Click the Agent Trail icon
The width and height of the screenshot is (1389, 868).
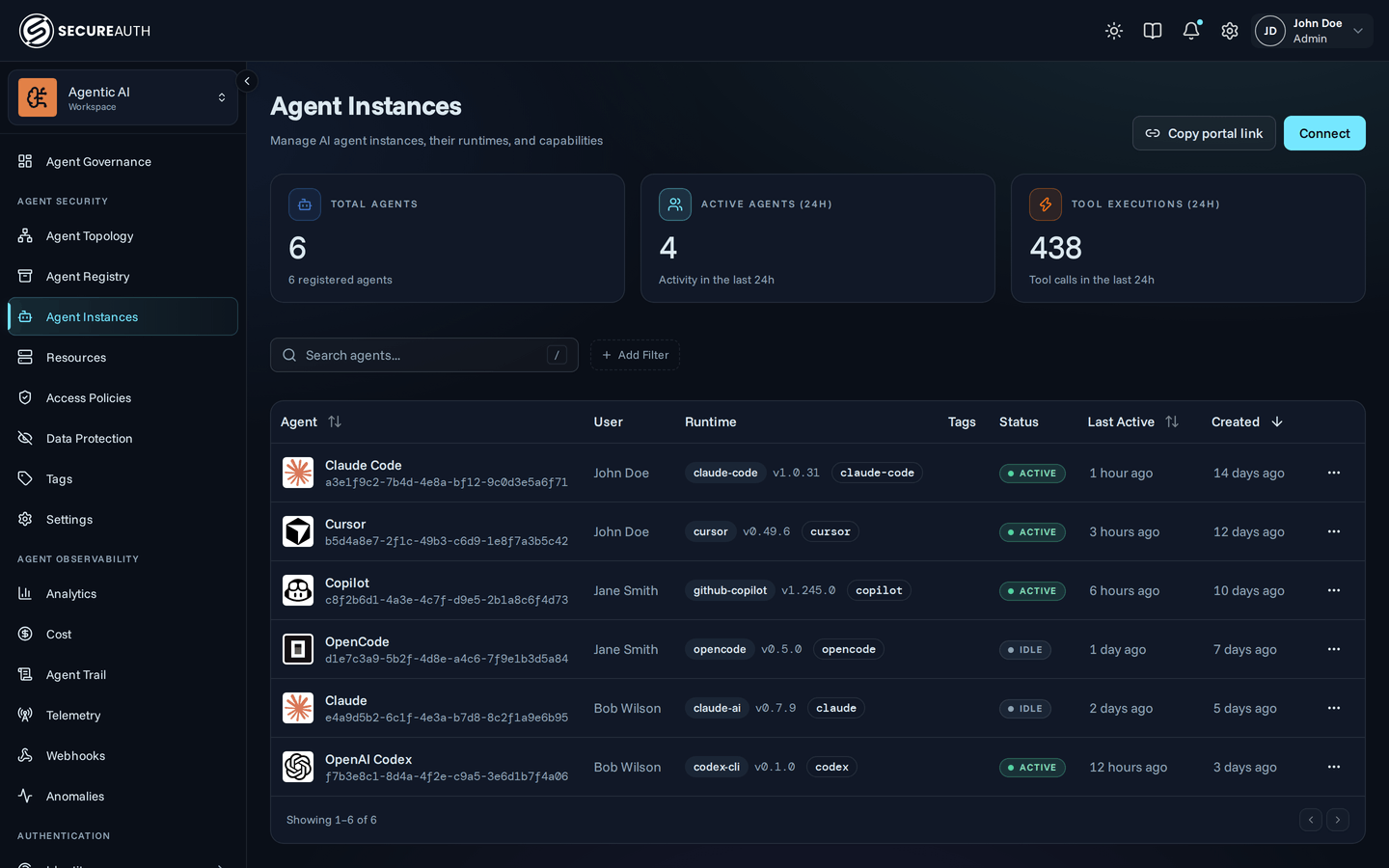click(25, 674)
